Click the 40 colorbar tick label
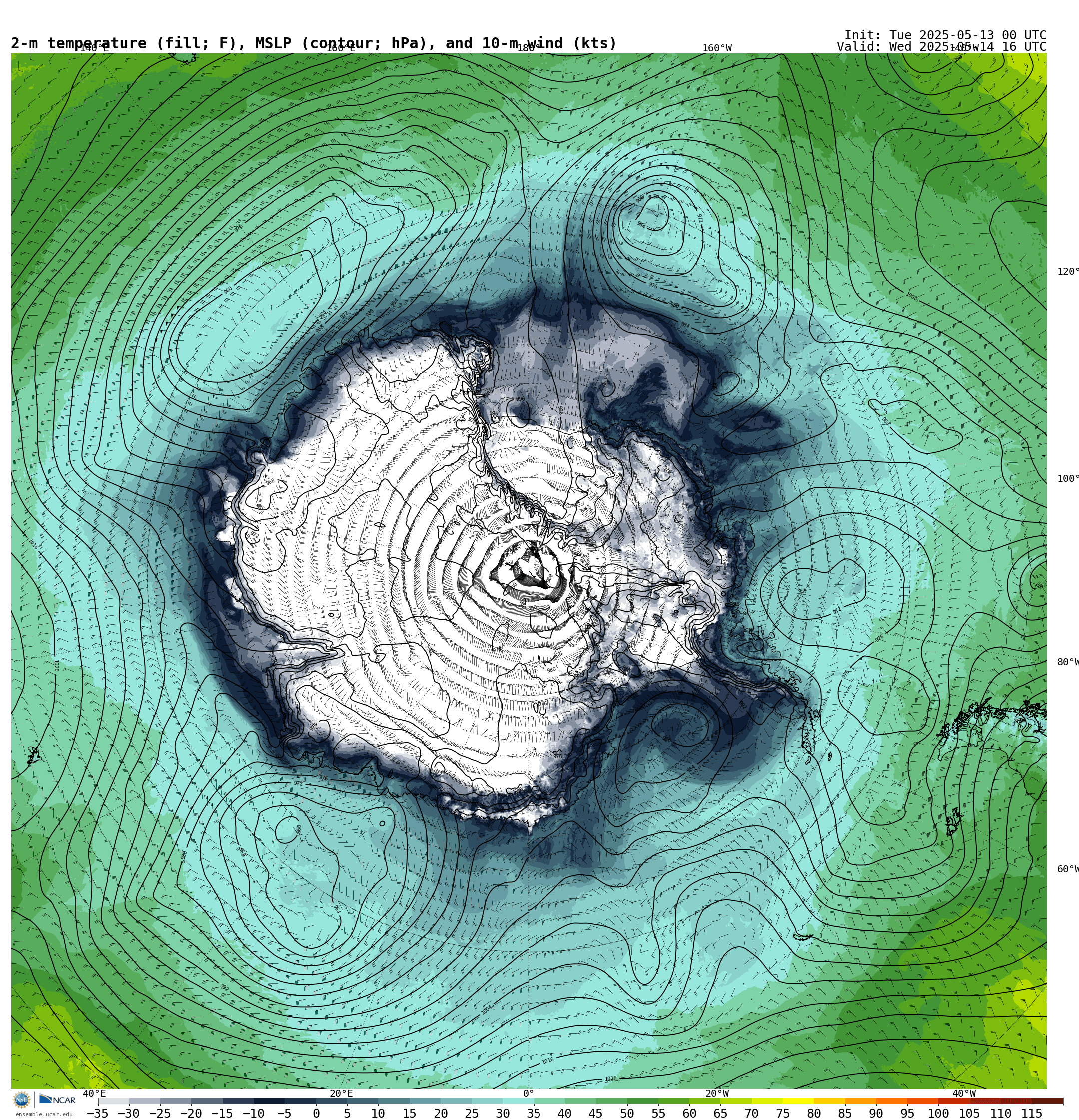The image size is (1079, 1120). pyautogui.click(x=565, y=1113)
